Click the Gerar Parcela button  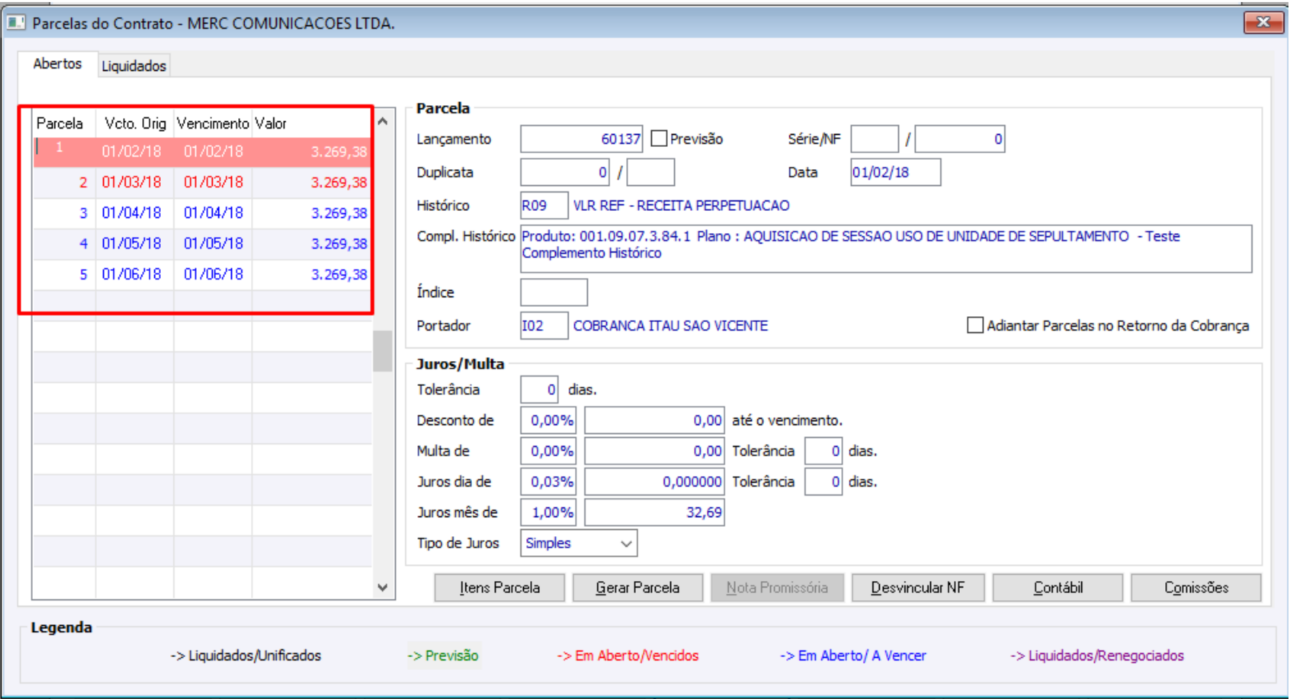pos(637,588)
